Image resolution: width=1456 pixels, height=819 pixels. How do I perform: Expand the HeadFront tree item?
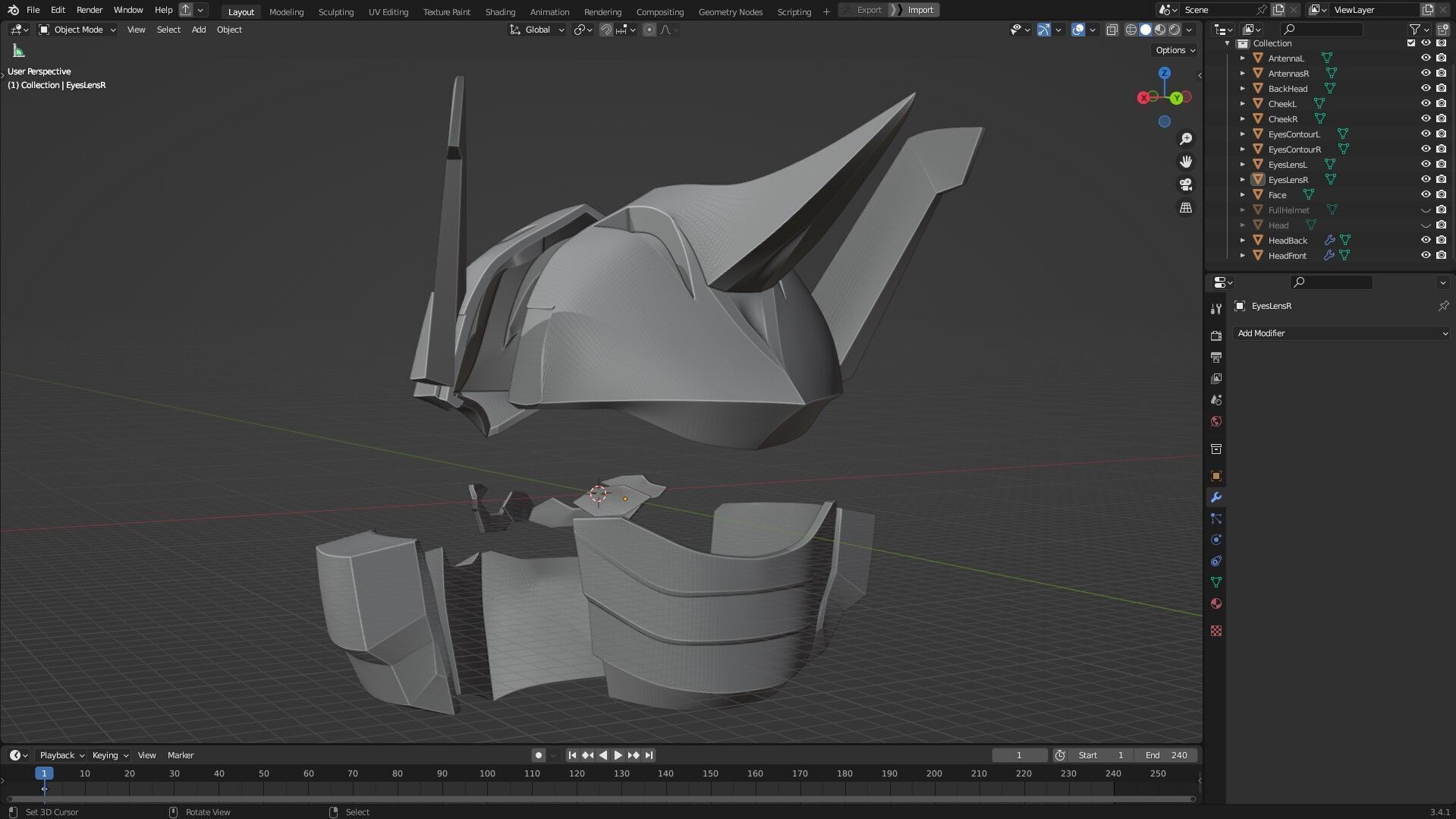(x=1242, y=256)
